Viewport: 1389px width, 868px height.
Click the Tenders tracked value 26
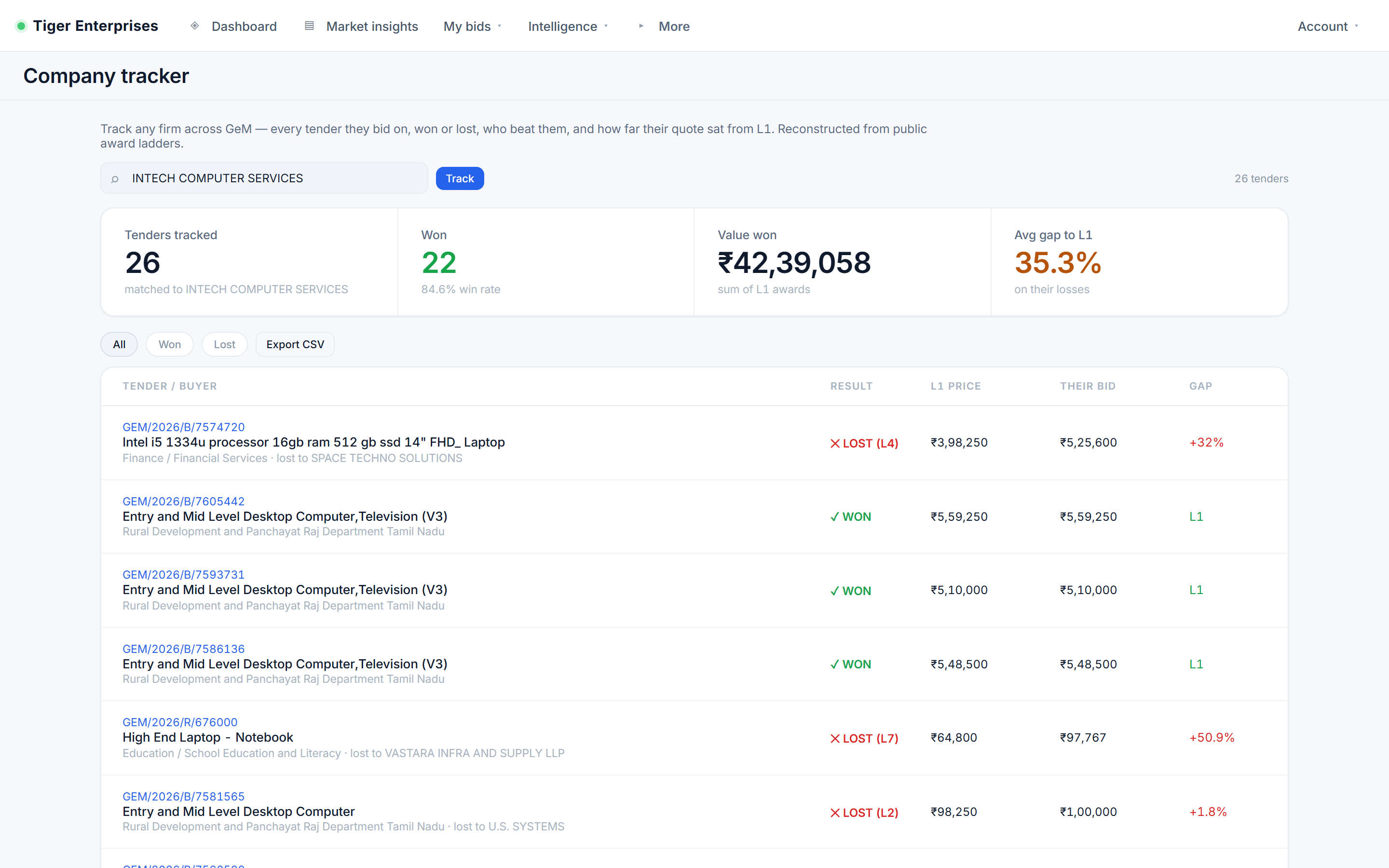point(143,263)
